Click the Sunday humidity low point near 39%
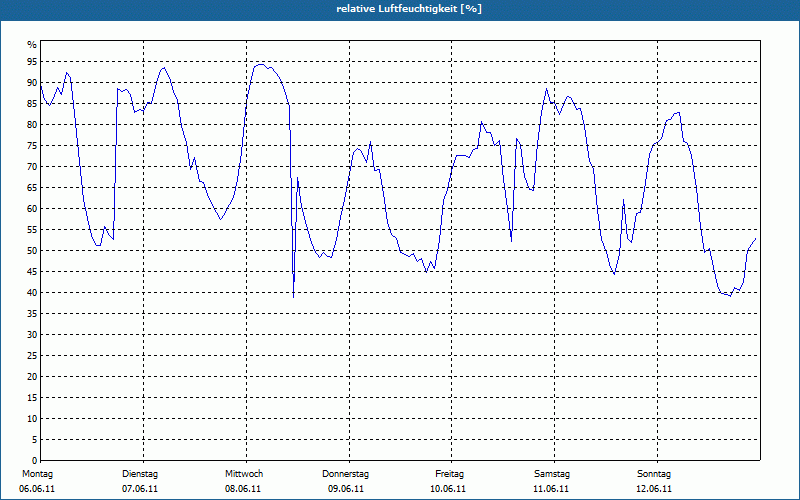The height and width of the screenshot is (500, 800). (x=730, y=296)
